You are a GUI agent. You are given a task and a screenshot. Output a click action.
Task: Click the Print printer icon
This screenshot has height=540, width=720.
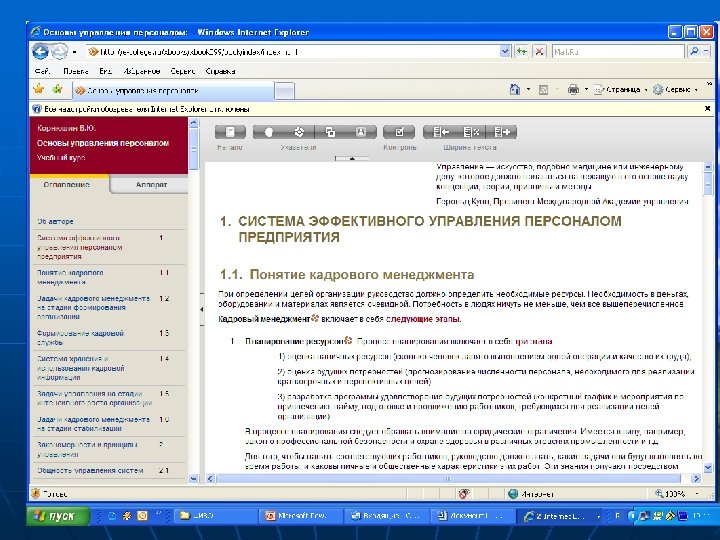(573, 90)
